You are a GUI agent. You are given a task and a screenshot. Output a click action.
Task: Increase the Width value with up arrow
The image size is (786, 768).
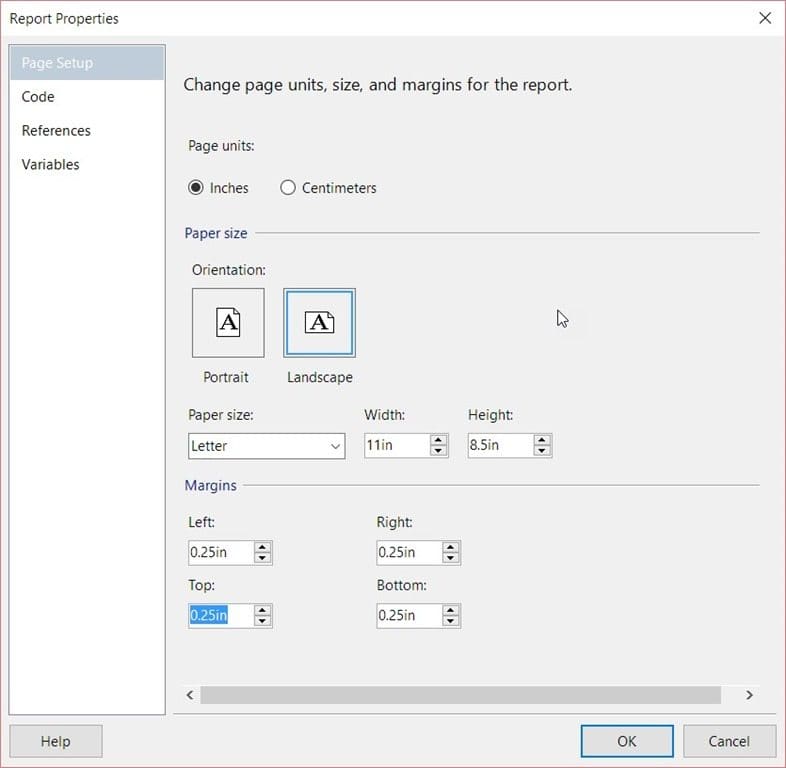(438, 440)
